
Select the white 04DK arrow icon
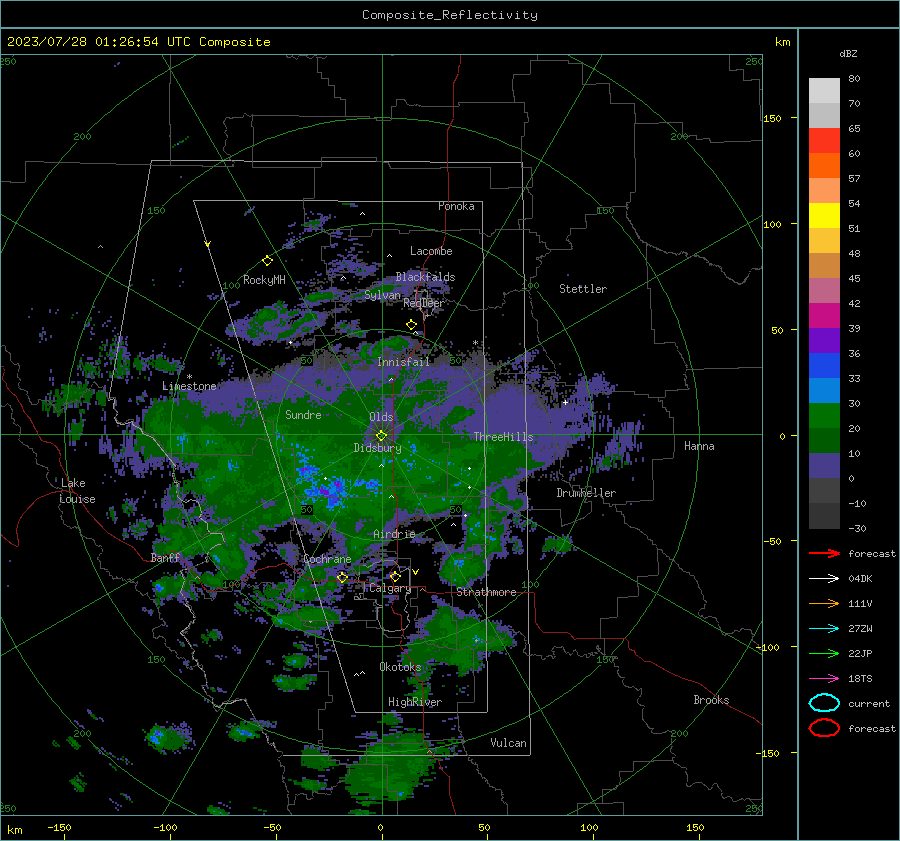(824, 579)
